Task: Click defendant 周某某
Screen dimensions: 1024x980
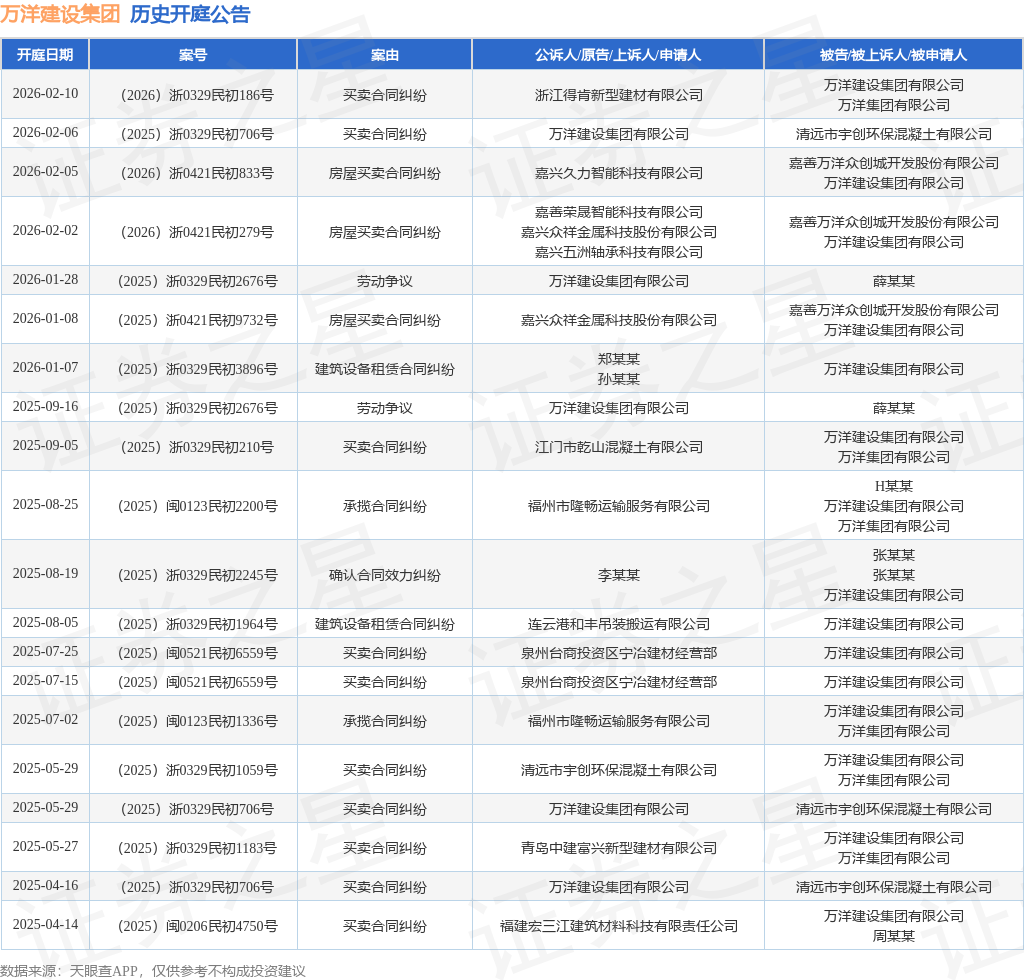Action: click(893, 936)
